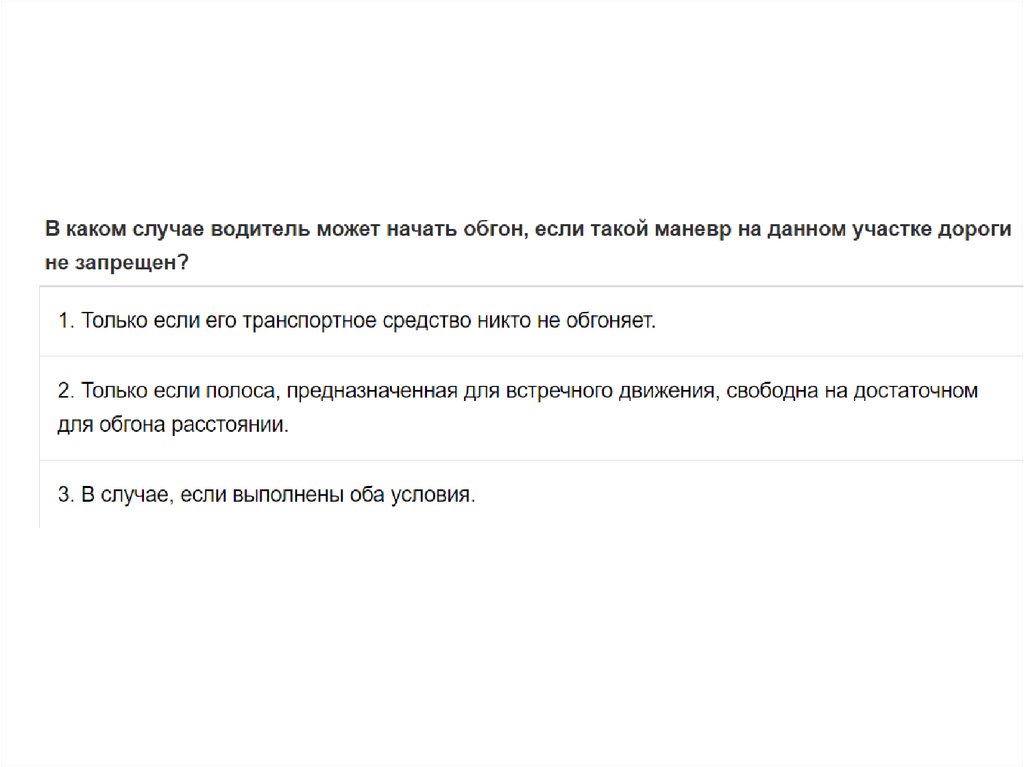Choose answer 2 about the oncoming lane
Image resolution: width=1024 pixels, height=767 pixels.
516,407
